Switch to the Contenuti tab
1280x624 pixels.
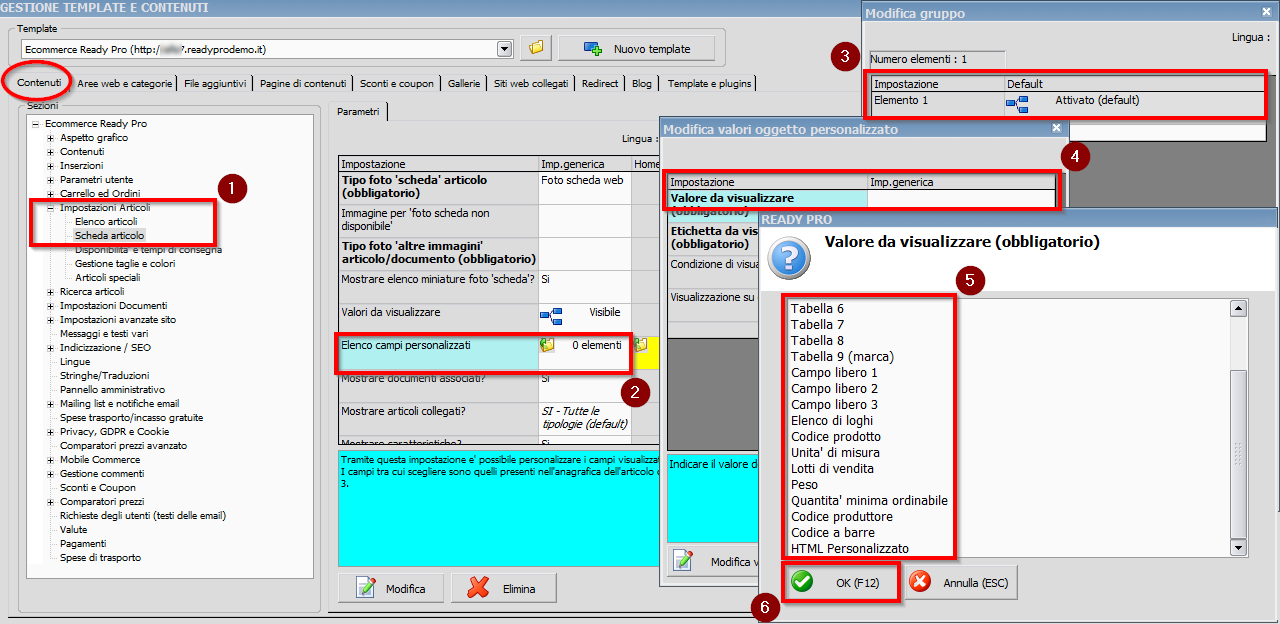click(x=40, y=83)
